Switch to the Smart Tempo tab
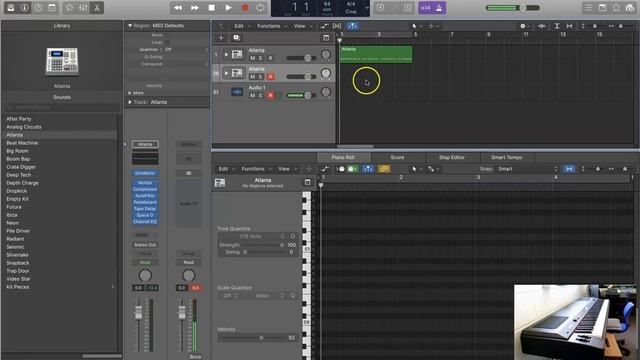 point(507,158)
